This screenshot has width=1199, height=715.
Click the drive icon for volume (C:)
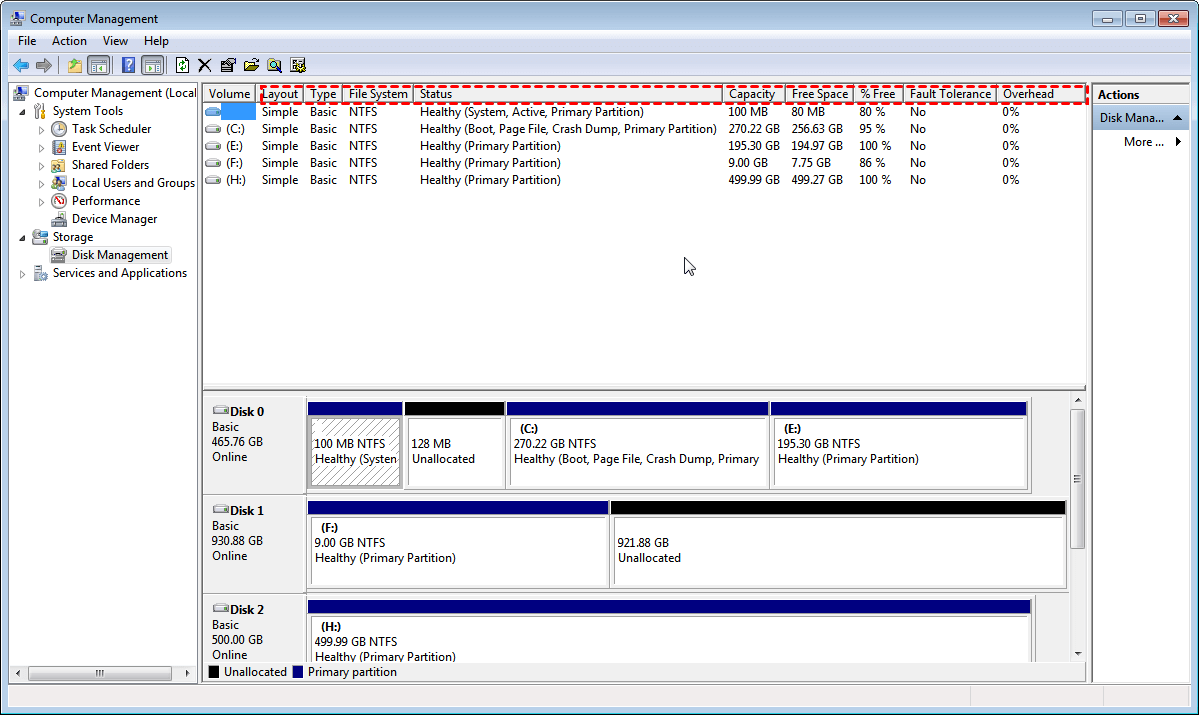pyautogui.click(x=213, y=129)
